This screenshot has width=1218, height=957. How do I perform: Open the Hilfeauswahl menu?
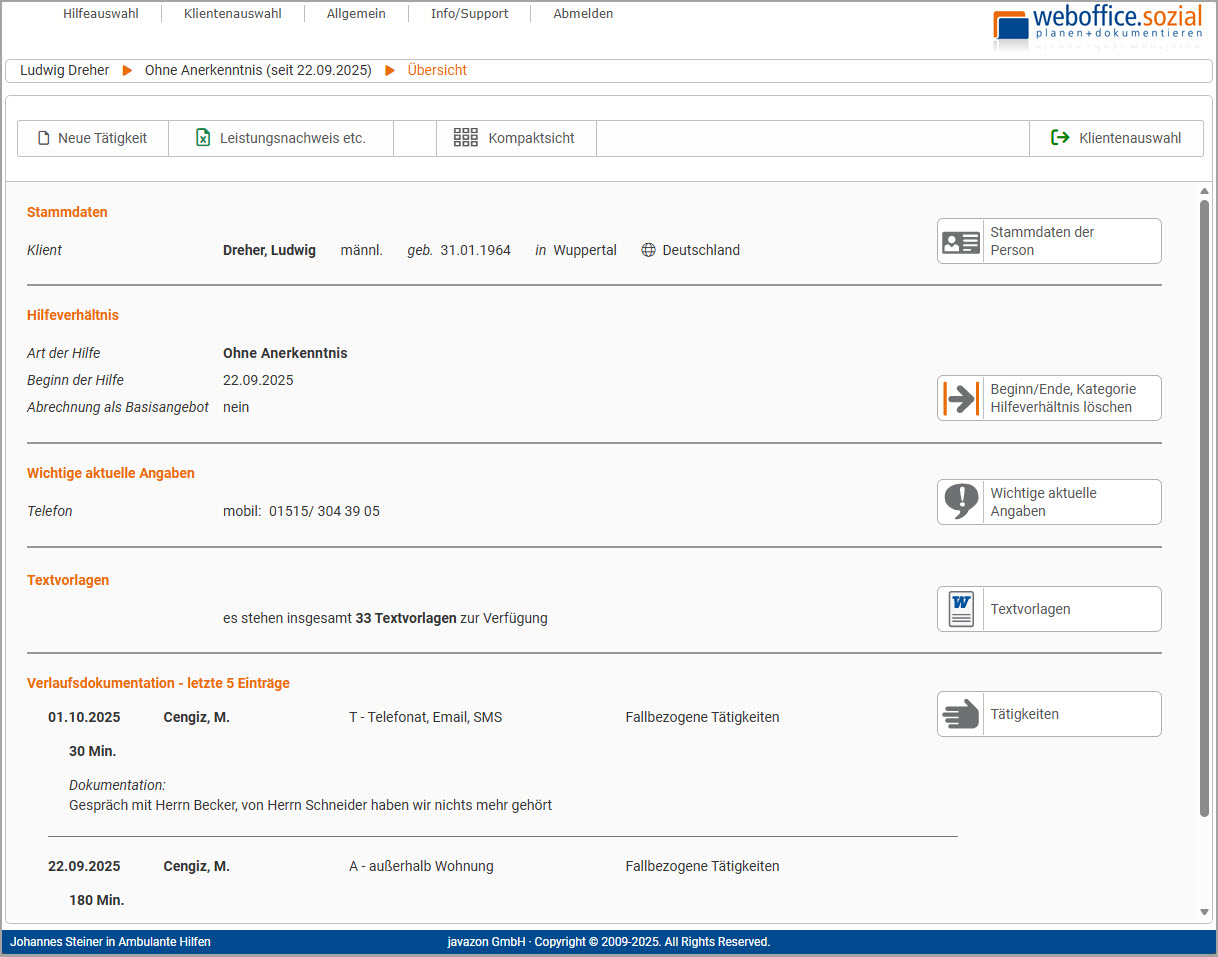[100, 14]
